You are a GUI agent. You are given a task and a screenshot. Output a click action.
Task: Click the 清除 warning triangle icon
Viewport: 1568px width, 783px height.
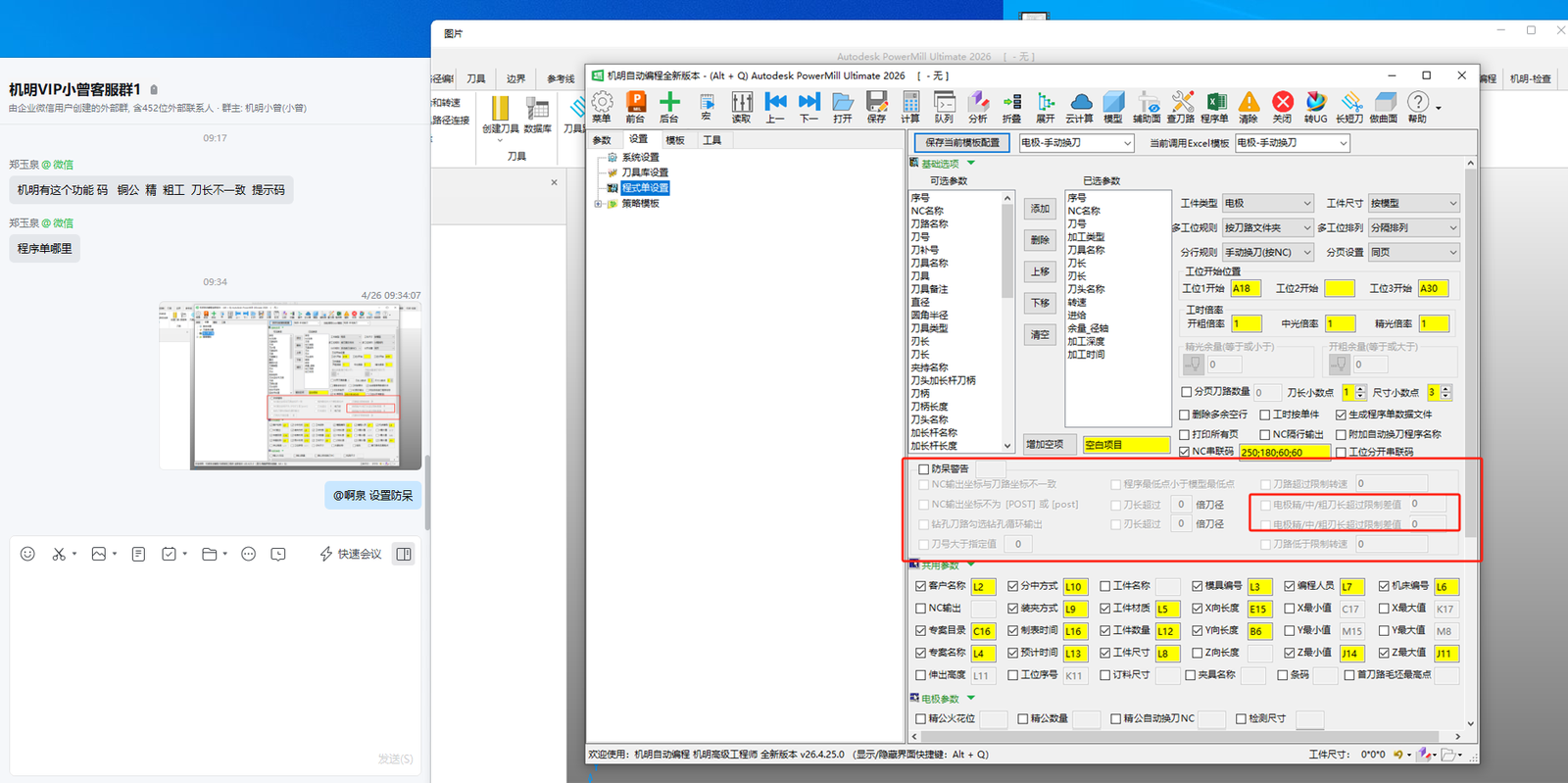[1249, 107]
